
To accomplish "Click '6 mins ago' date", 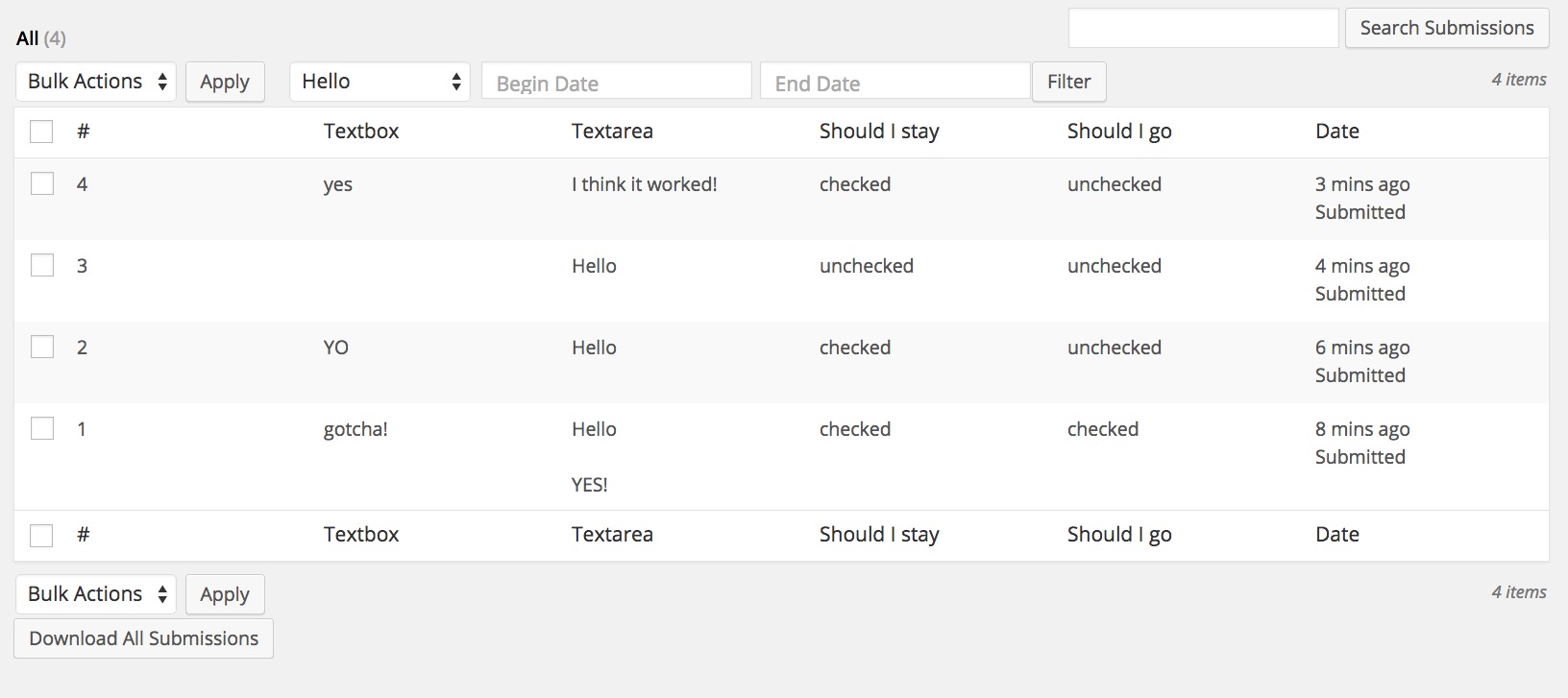I will (x=1362, y=348).
